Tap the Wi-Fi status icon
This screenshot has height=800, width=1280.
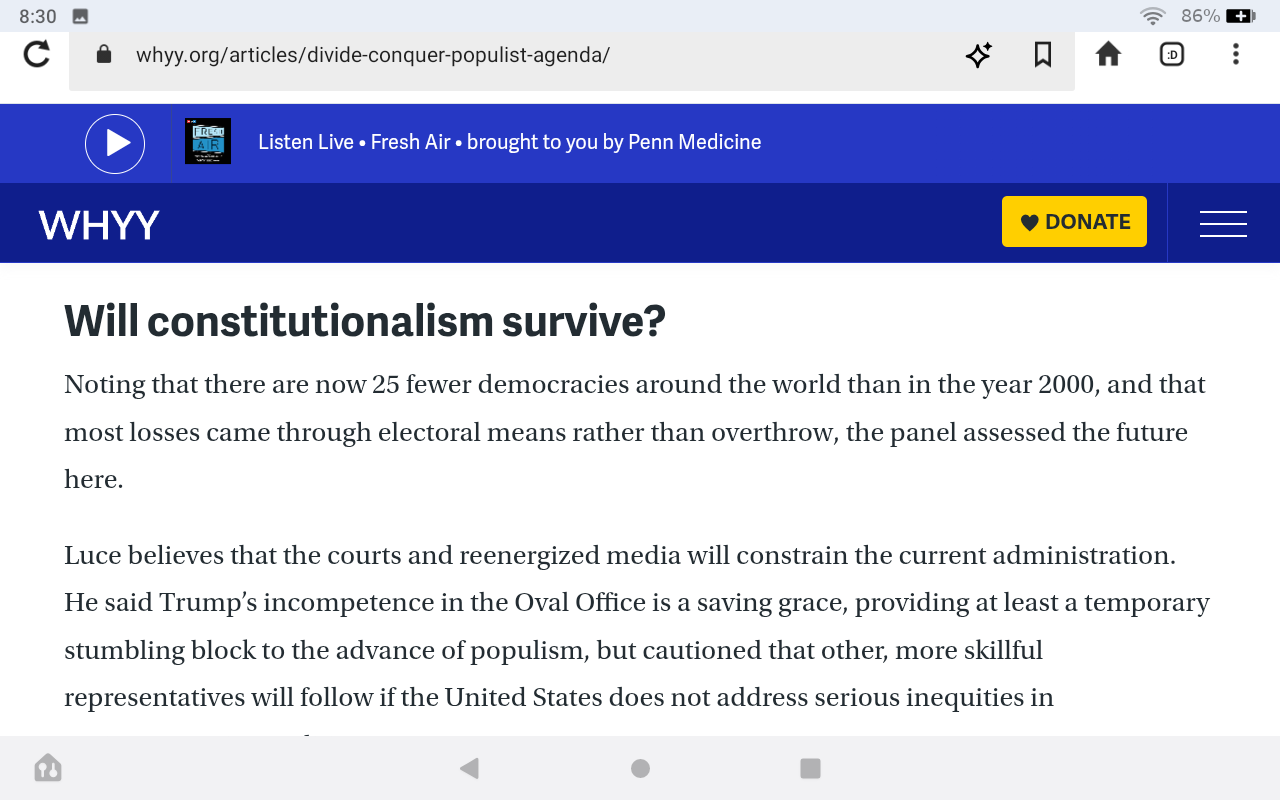tap(1153, 16)
